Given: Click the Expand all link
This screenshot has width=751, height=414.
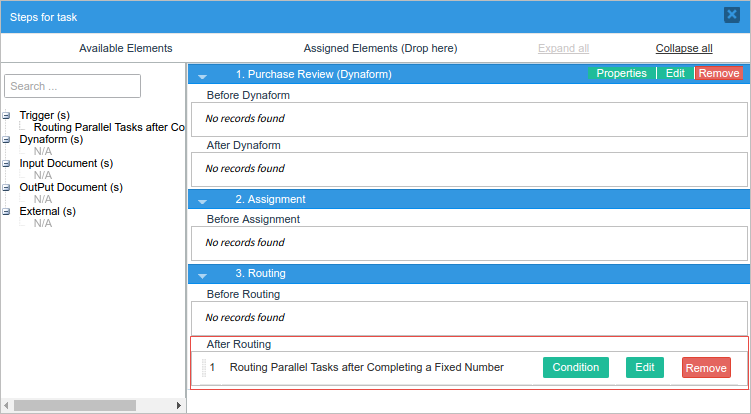Looking at the screenshot, I should tap(563, 48).
